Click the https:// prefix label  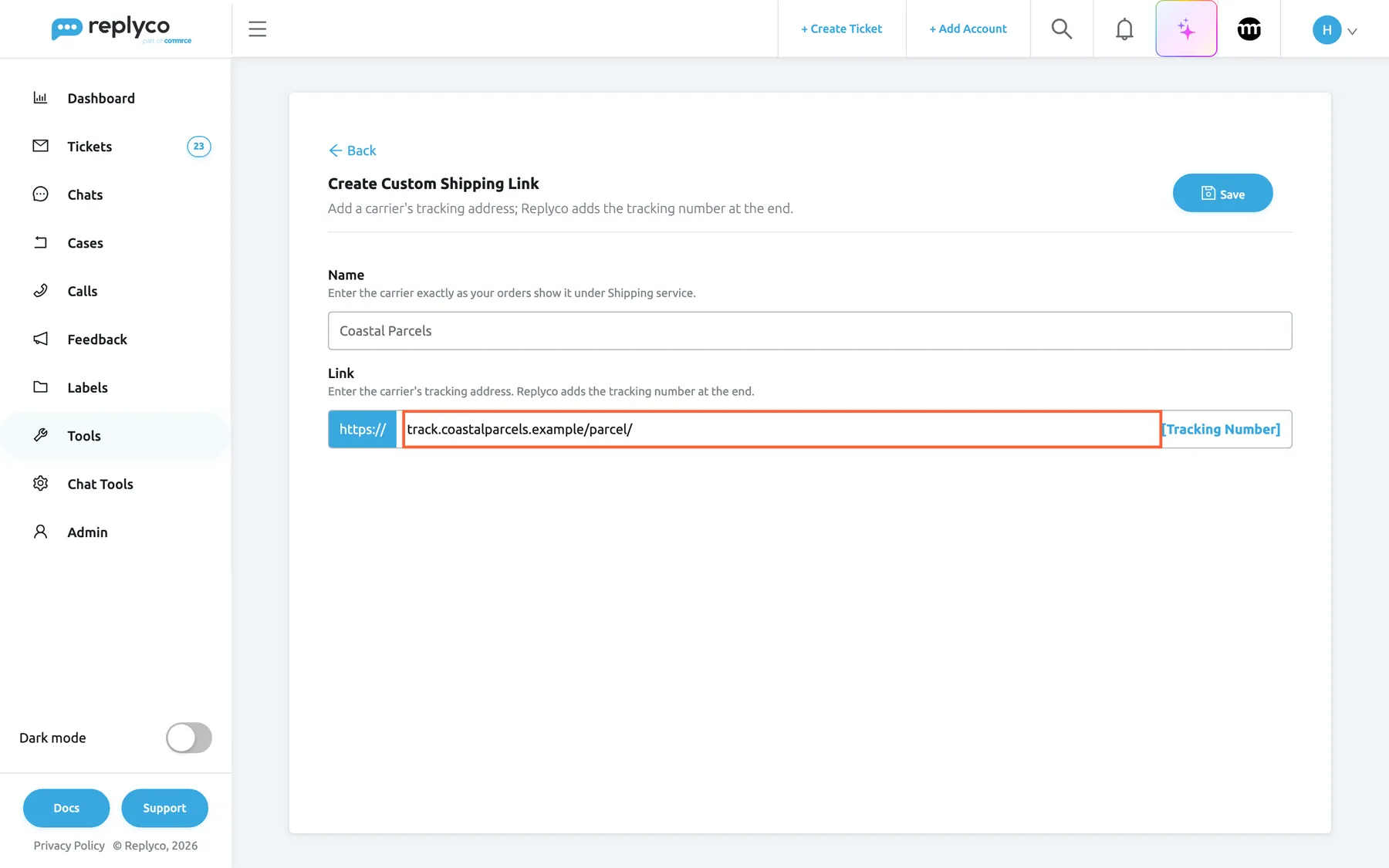coord(362,429)
